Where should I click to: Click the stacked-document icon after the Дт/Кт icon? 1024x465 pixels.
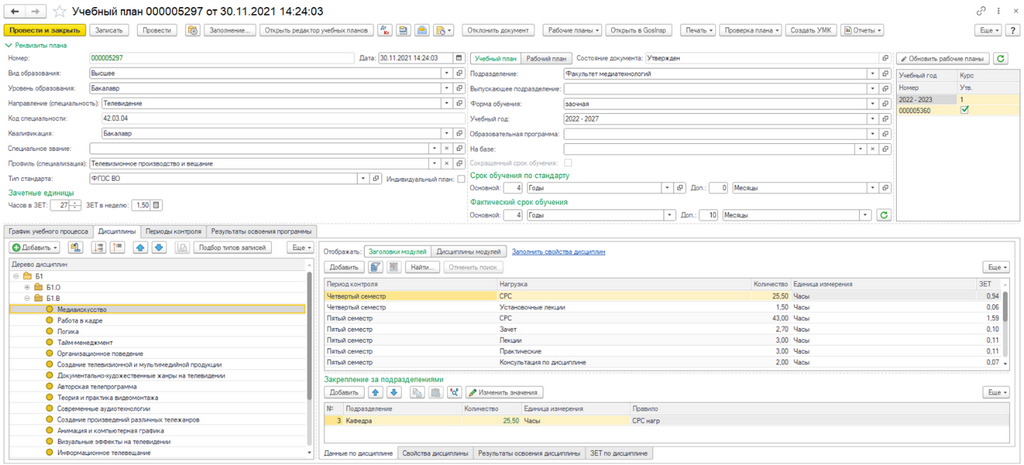click(x=404, y=30)
